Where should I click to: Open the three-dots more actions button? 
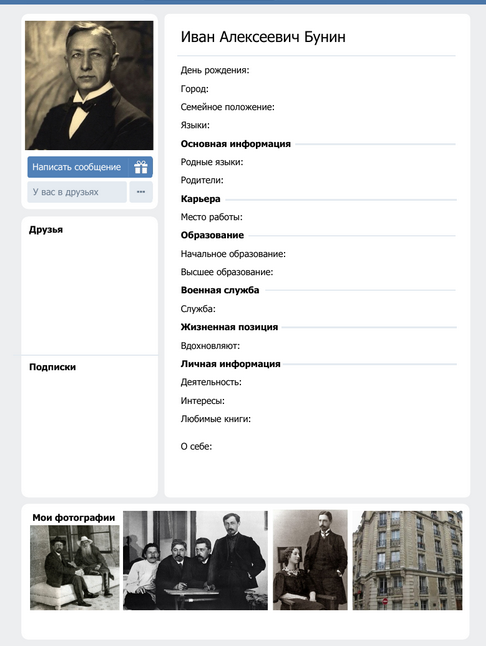pos(141,192)
